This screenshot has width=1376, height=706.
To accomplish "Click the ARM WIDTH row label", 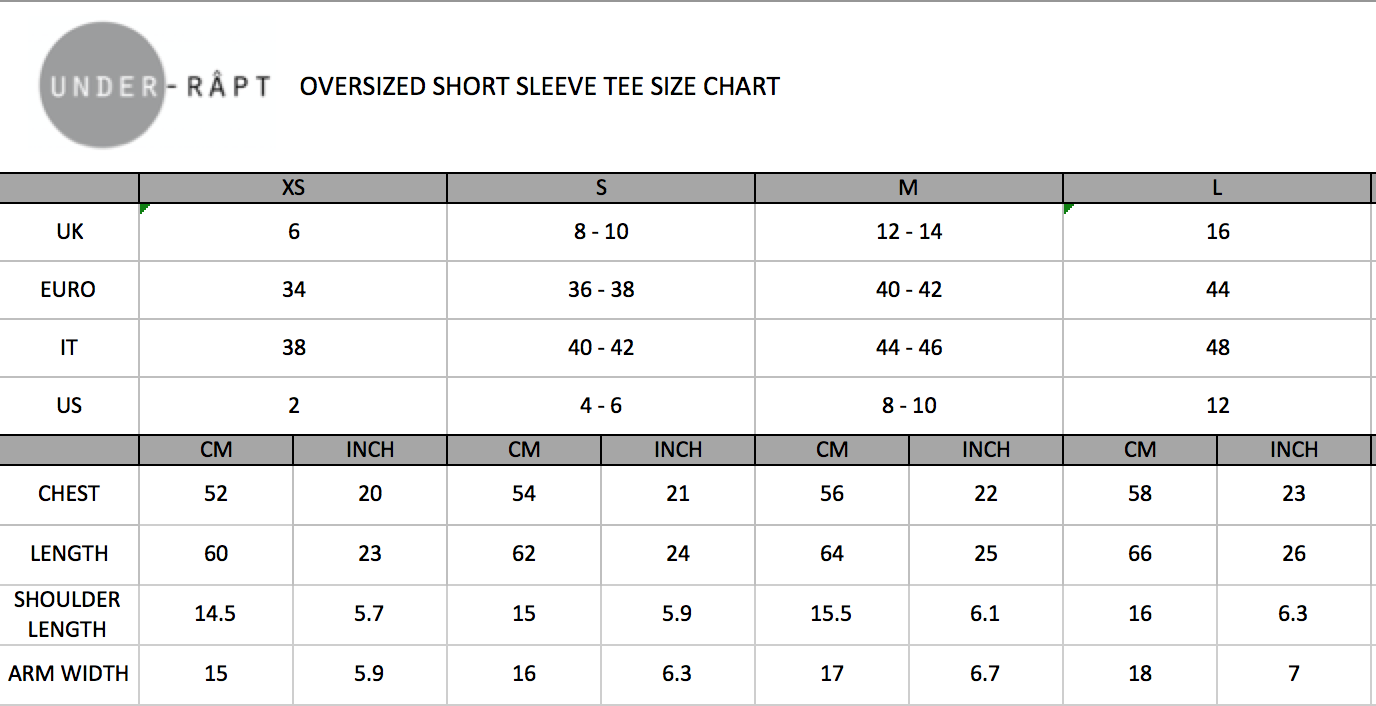I will point(69,674).
